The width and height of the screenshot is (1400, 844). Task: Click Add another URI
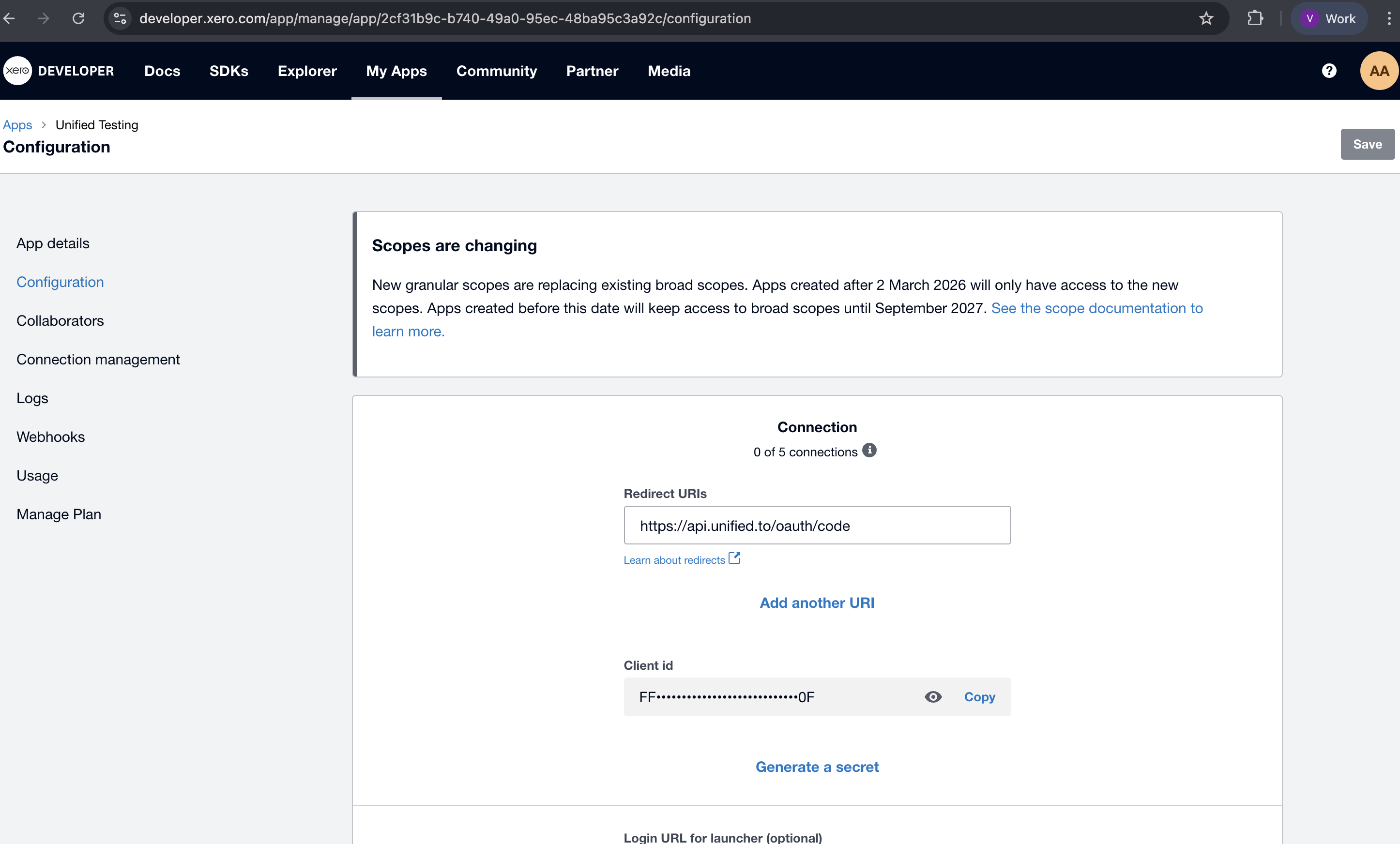click(x=817, y=603)
